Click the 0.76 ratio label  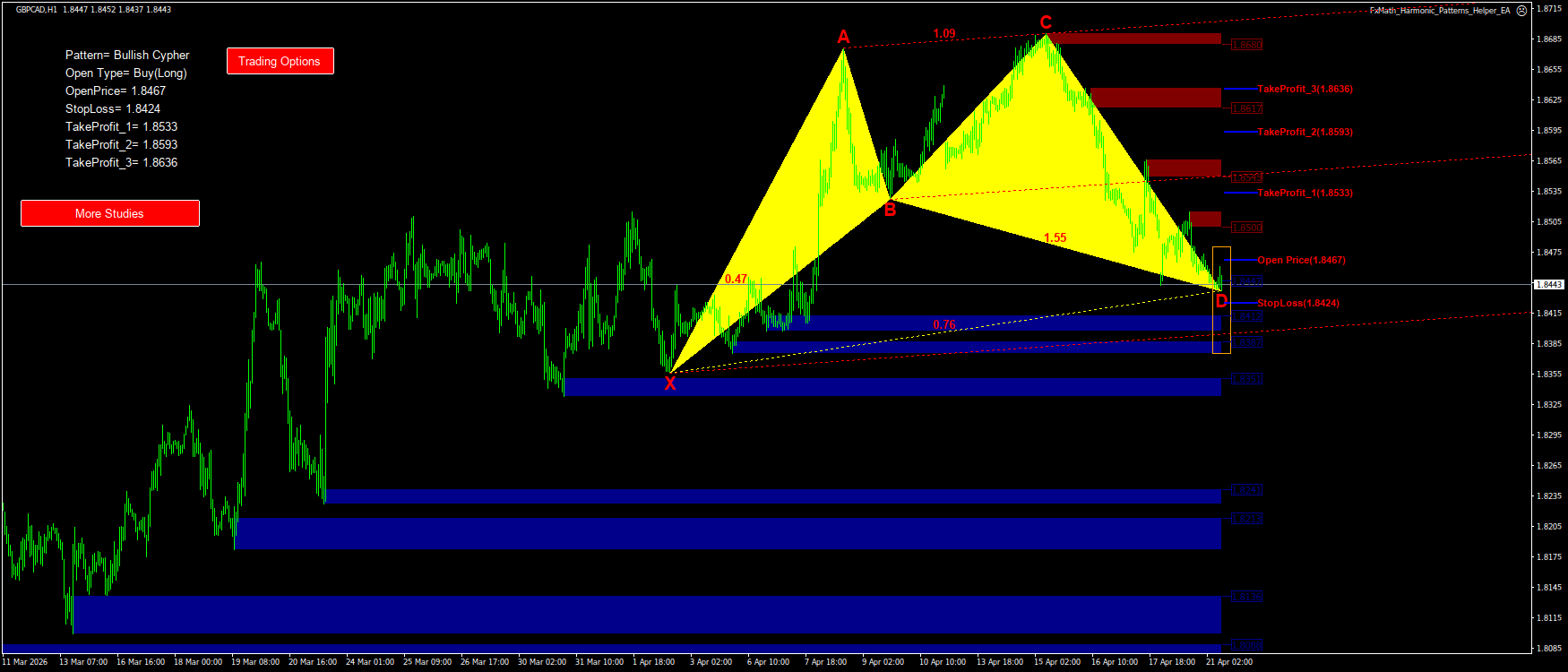click(x=944, y=324)
